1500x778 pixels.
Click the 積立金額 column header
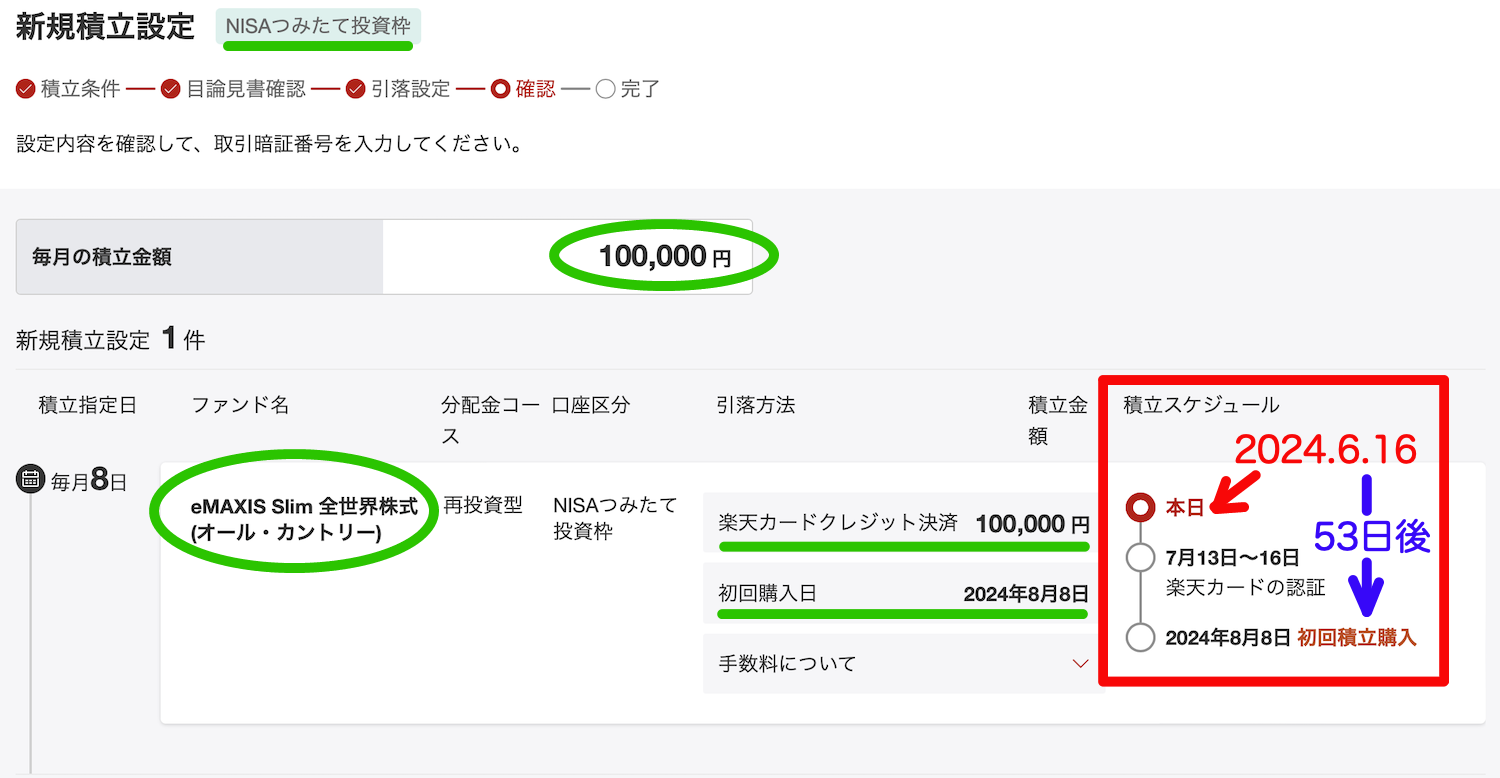point(1058,420)
